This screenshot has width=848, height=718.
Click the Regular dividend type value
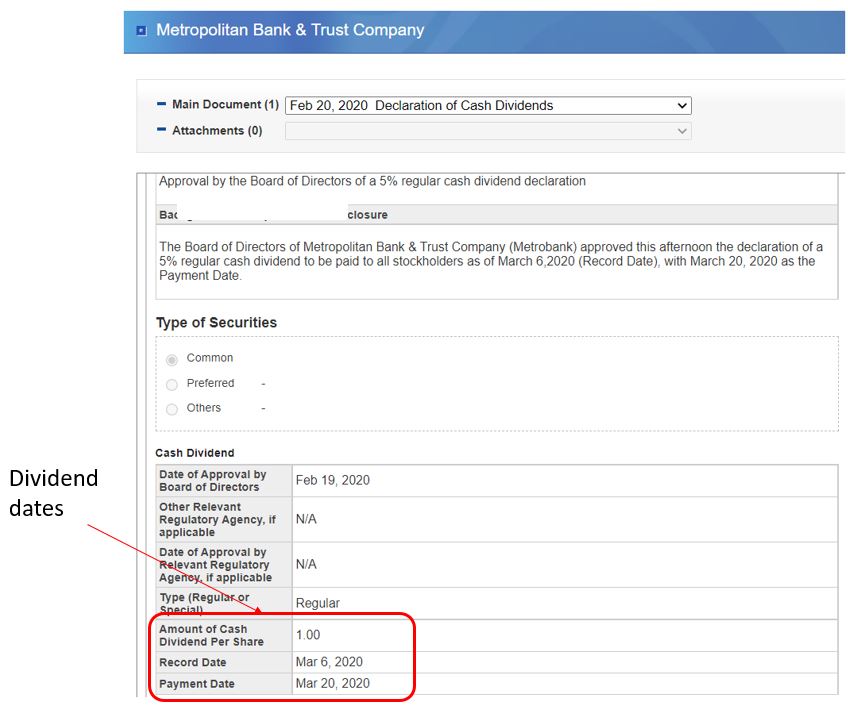click(x=317, y=603)
